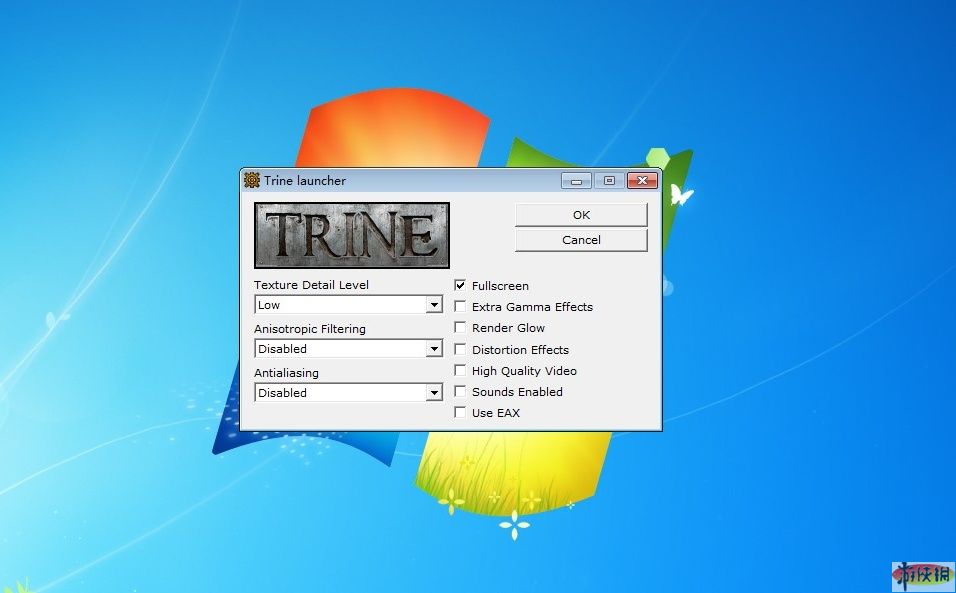Turn on Render Glow option

(460, 328)
